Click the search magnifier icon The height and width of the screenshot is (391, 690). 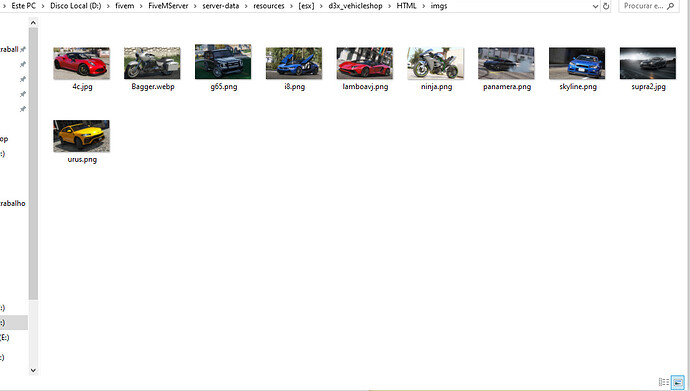671,6
